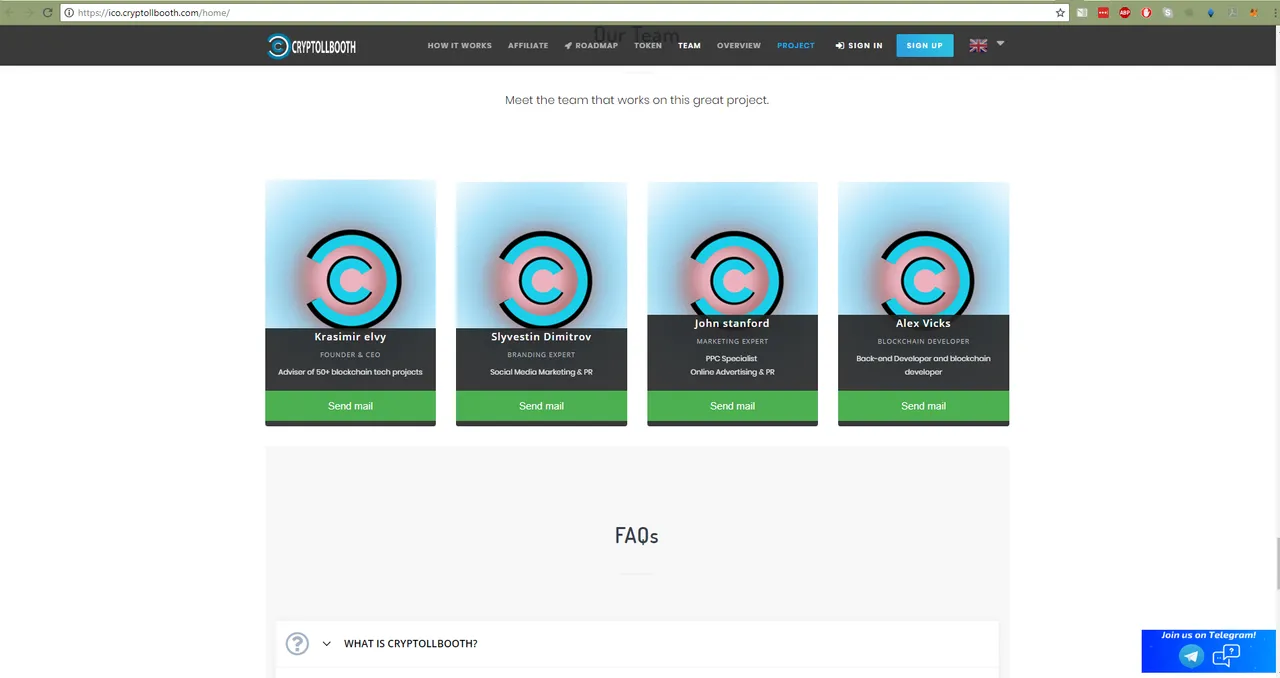Screen dimensions: 1280x678
Task: Open the Project nav link
Action: pyautogui.click(x=796, y=46)
